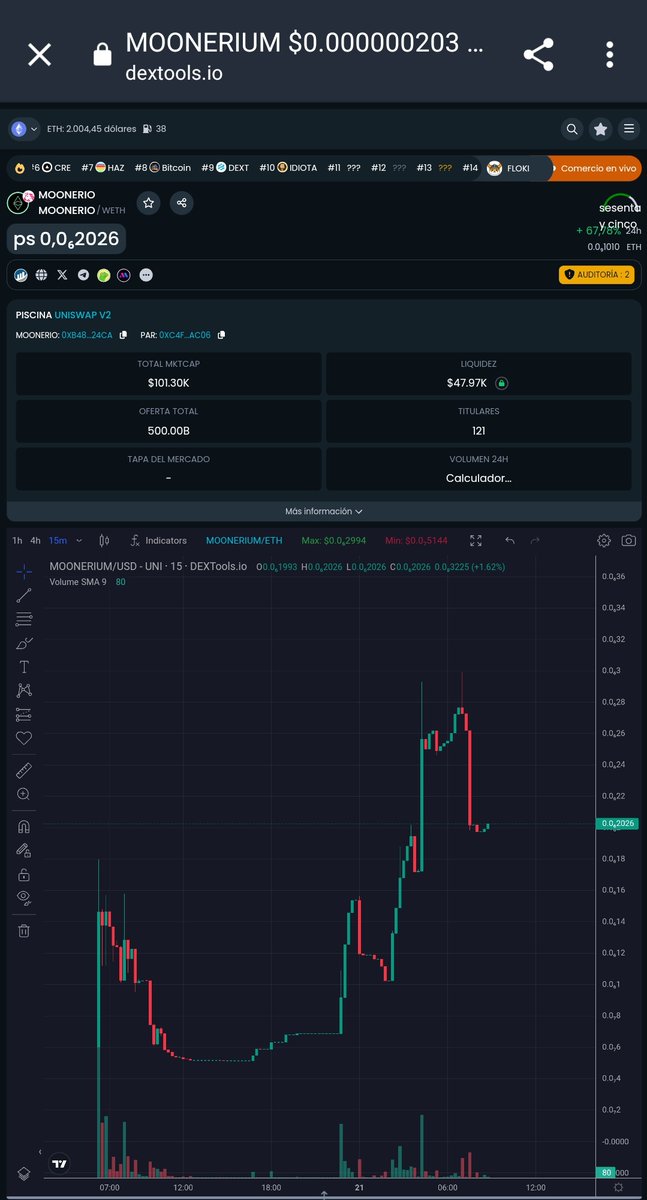Select the 15m timeframe

58,541
